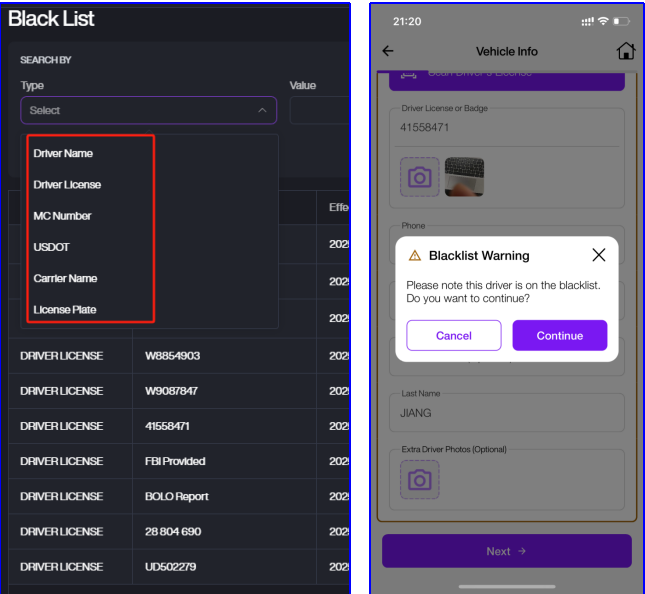Choose Driver Name from the Type list
The image size is (645, 594).
[x=63, y=153]
